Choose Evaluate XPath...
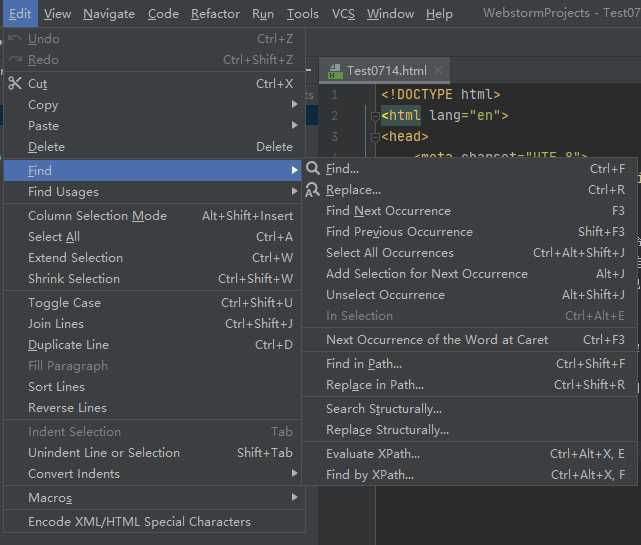641x545 pixels. [x=470, y=453]
